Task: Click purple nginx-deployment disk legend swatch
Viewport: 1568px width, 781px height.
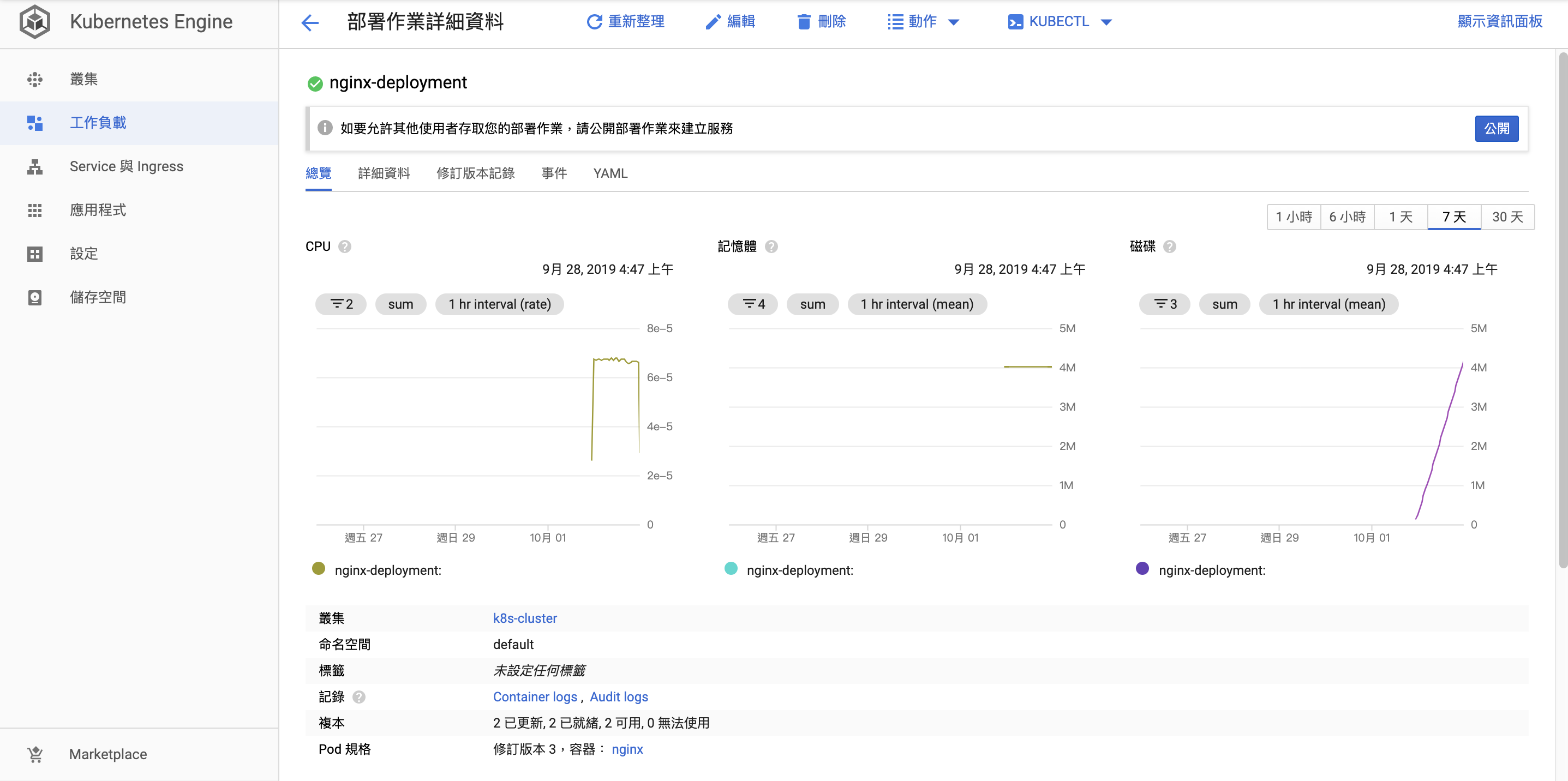Action: tap(1142, 569)
